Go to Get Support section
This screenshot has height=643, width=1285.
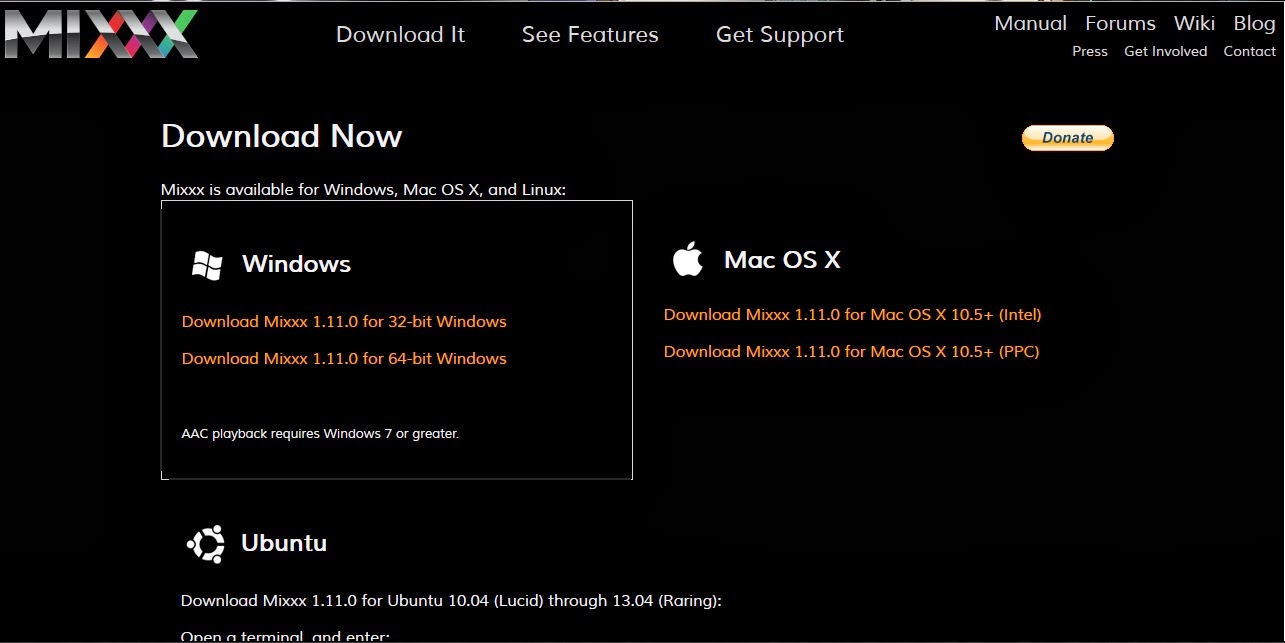tap(780, 36)
